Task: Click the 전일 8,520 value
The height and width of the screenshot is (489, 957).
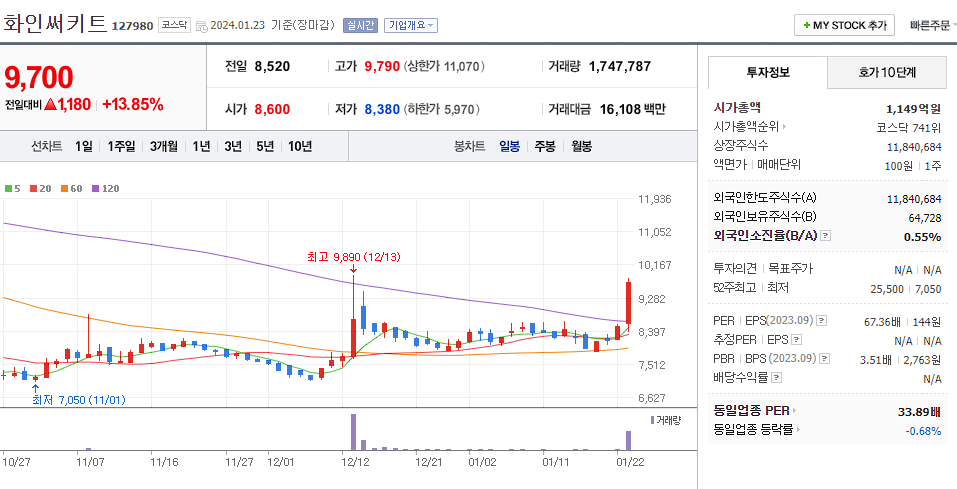Action: click(272, 67)
